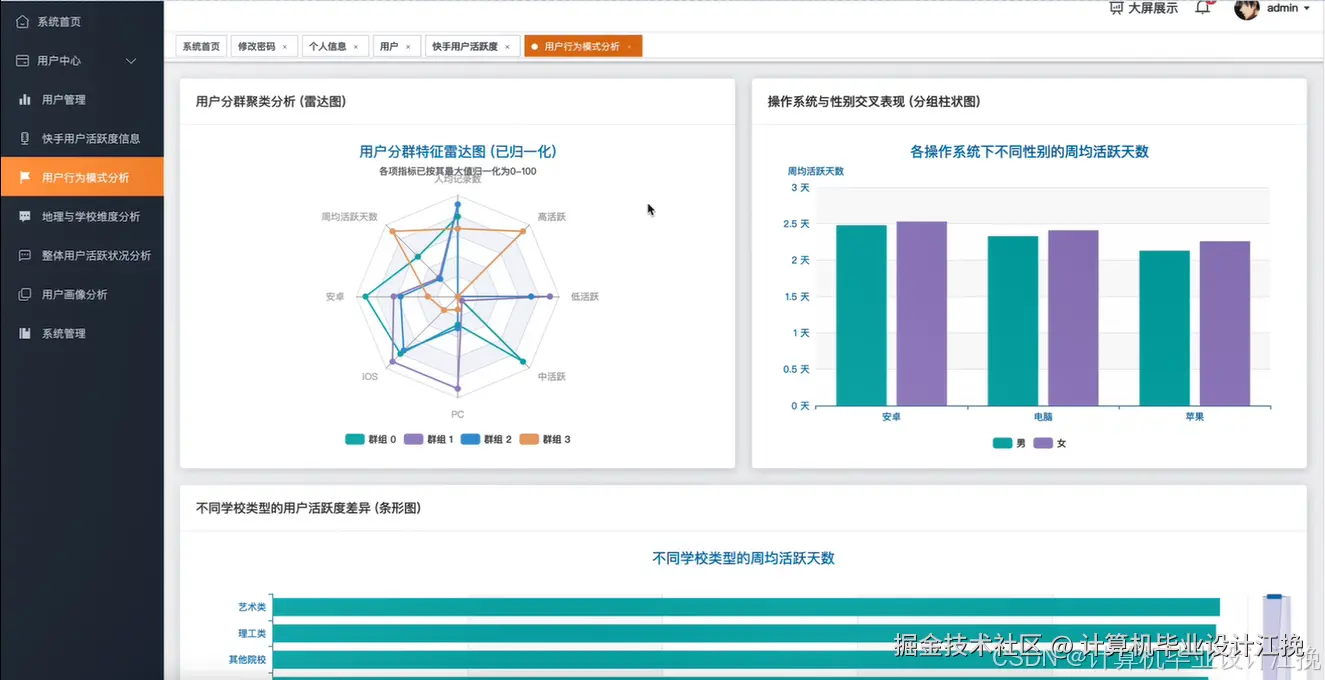Click the 低活跃 radar axis label
The height and width of the screenshot is (680, 1325).
pos(584,297)
